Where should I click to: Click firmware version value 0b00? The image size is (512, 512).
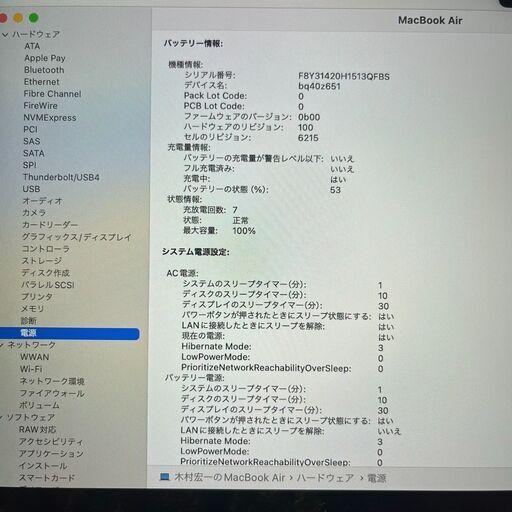(x=309, y=117)
